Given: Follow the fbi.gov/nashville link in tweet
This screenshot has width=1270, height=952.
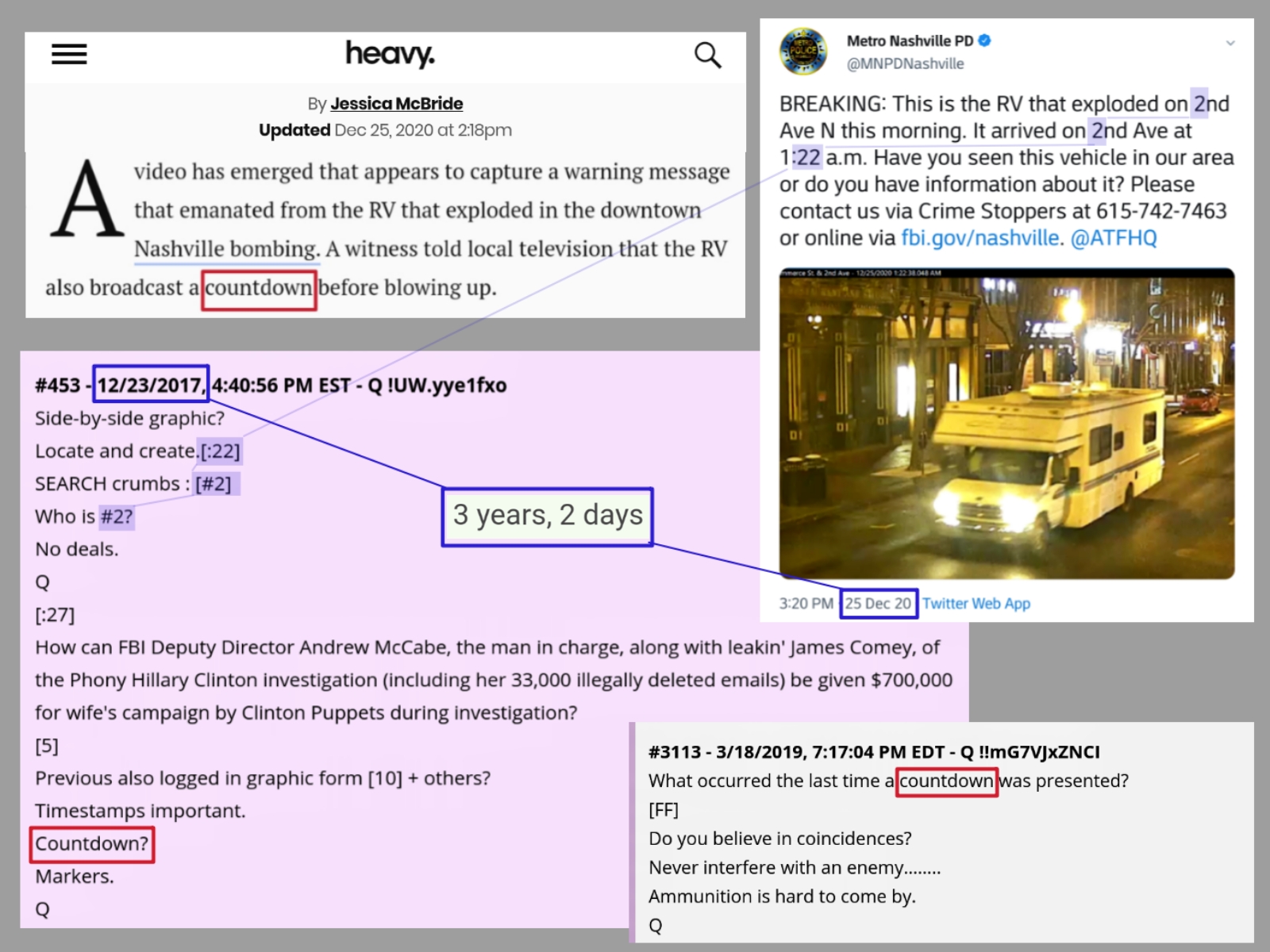Looking at the screenshot, I should click(x=980, y=238).
